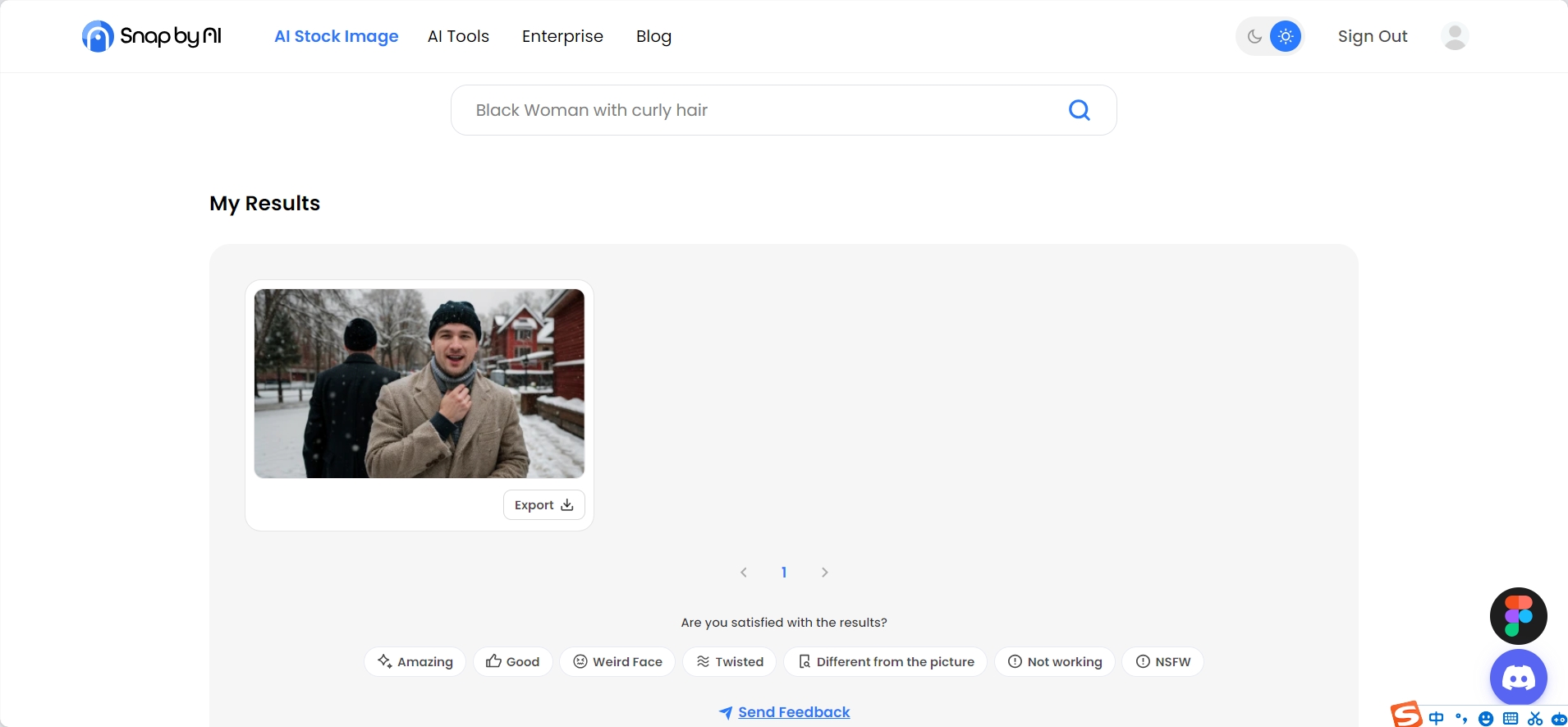Select page 1 in pagination
This screenshot has width=1568, height=727.
pos(784,573)
